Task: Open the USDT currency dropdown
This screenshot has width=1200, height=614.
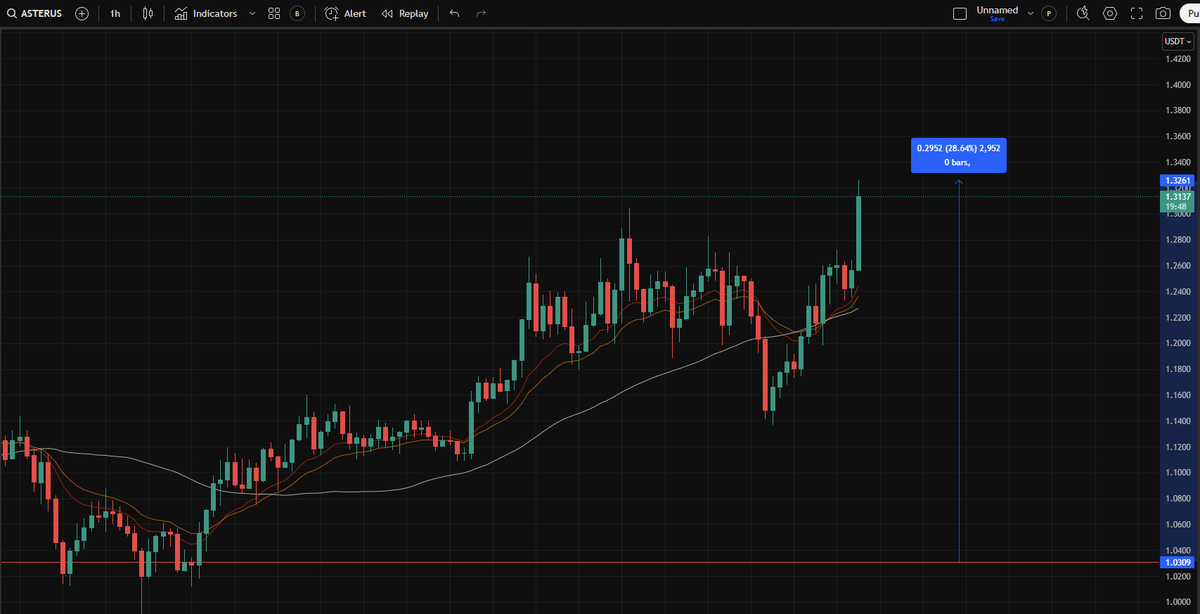Action: click(1176, 41)
